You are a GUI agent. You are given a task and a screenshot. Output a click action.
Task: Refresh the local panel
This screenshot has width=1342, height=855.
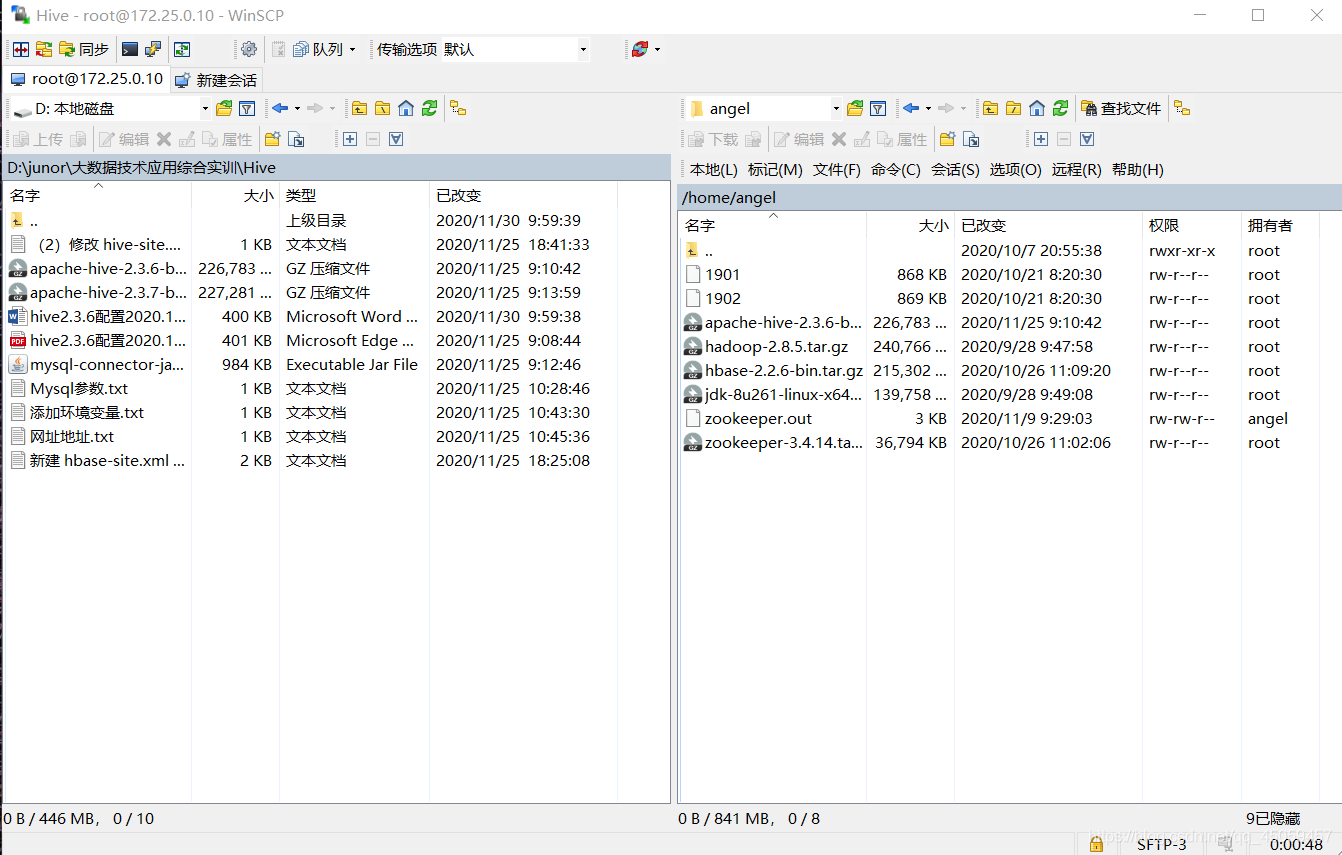coord(429,108)
